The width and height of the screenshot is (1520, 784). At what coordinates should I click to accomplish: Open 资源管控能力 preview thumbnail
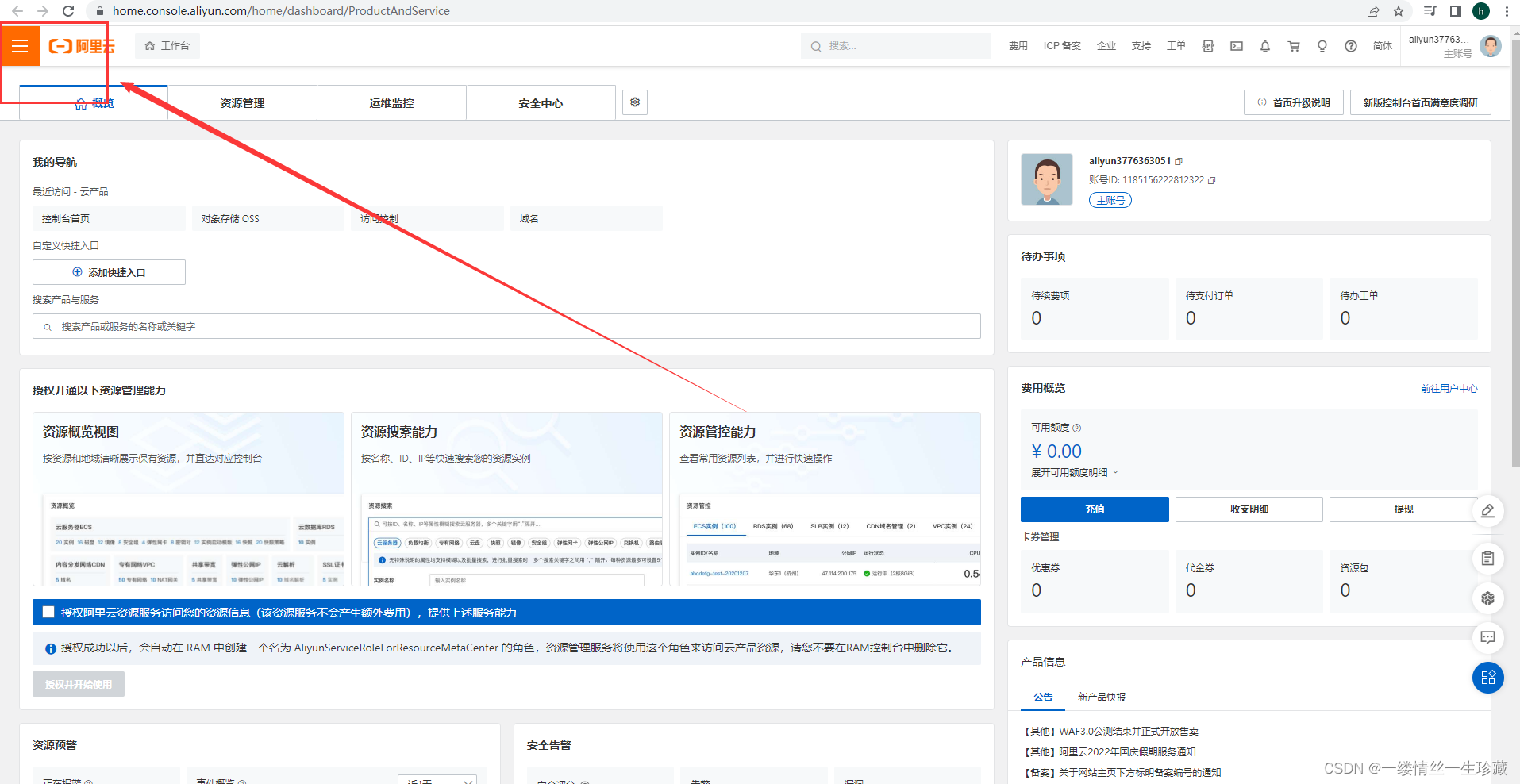(825, 499)
